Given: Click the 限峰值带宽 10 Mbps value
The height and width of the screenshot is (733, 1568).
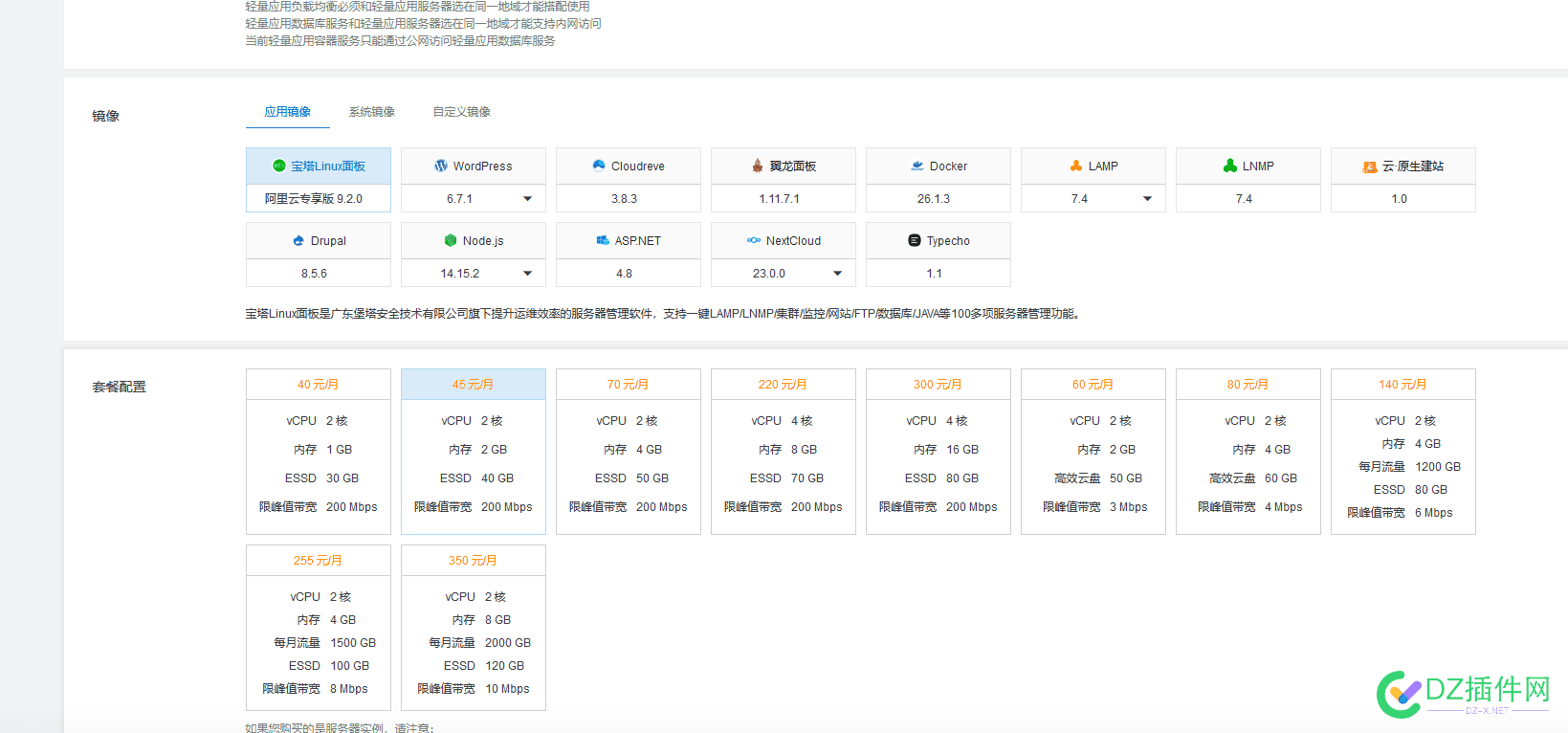Looking at the screenshot, I should coord(507,689).
